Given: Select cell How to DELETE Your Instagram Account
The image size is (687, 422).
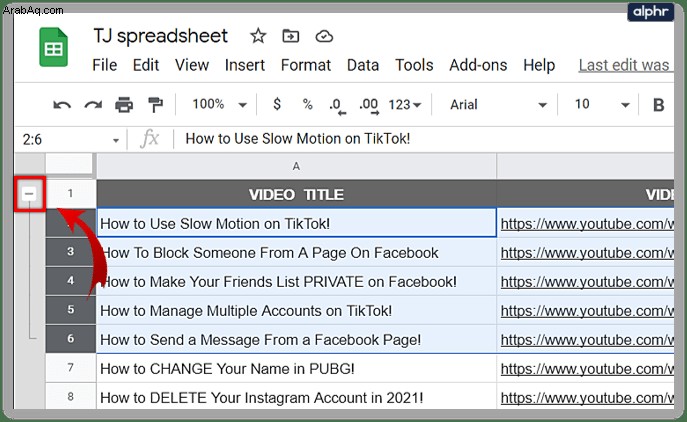Looking at the screenshot, I should click(296, 397).
